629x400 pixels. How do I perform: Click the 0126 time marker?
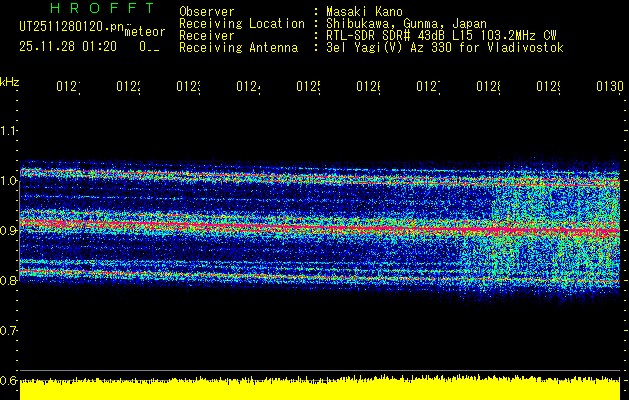[x=369, y=86]
